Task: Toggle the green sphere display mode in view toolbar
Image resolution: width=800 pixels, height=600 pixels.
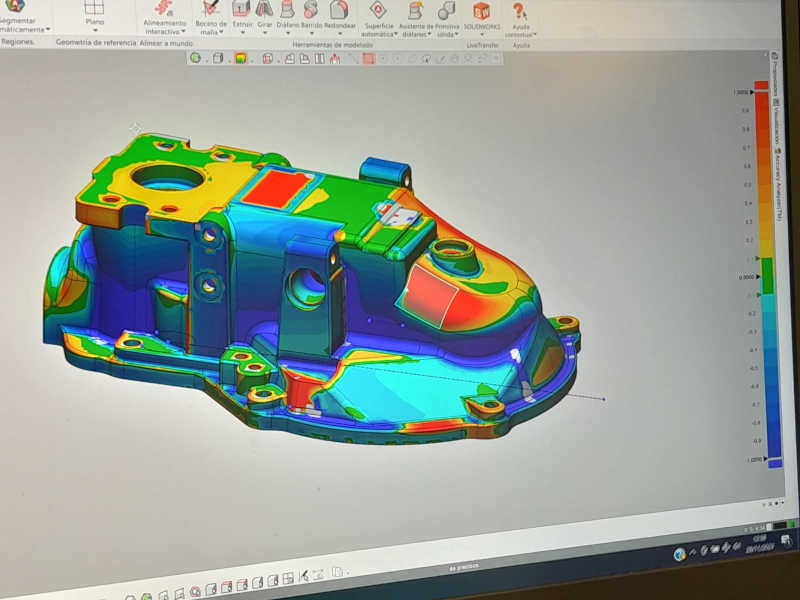Action: pos(195,58)
